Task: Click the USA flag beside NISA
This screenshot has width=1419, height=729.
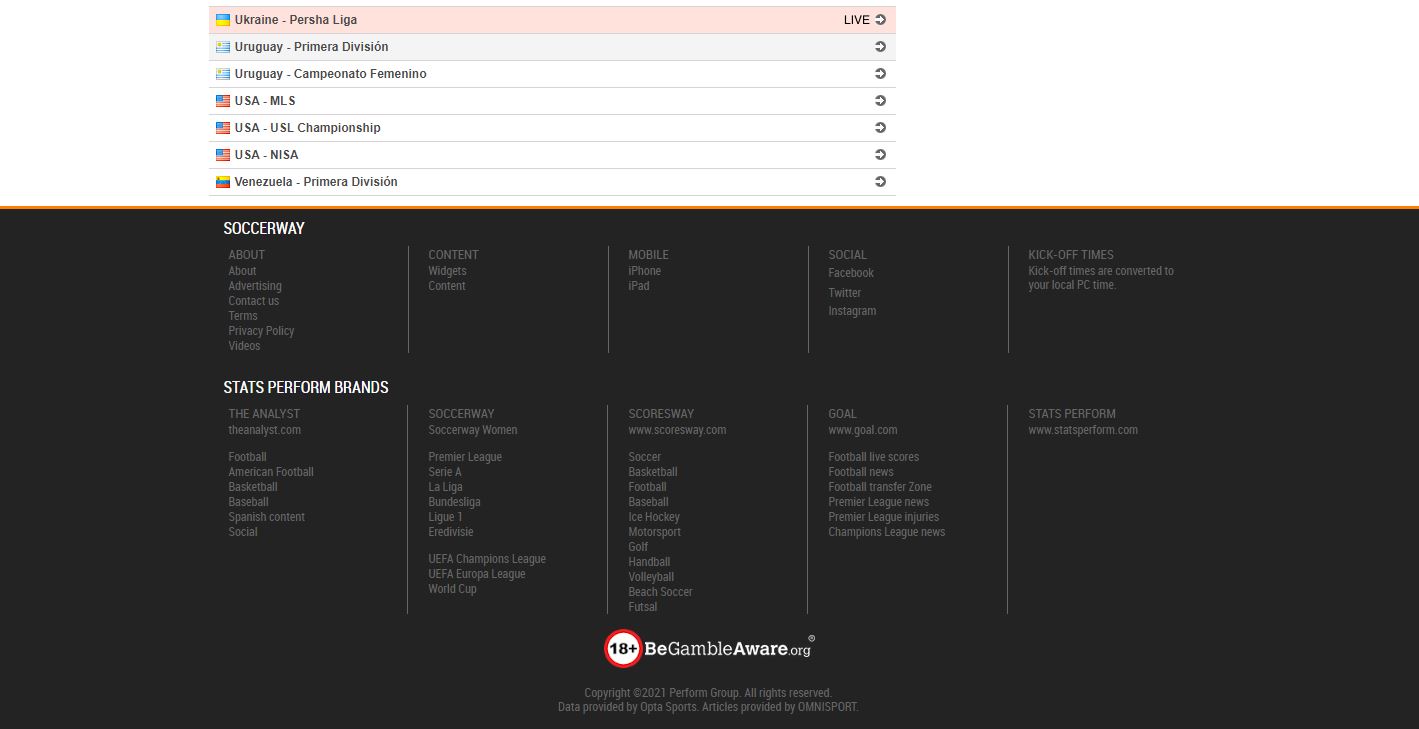Action: (x=223, y=155)
